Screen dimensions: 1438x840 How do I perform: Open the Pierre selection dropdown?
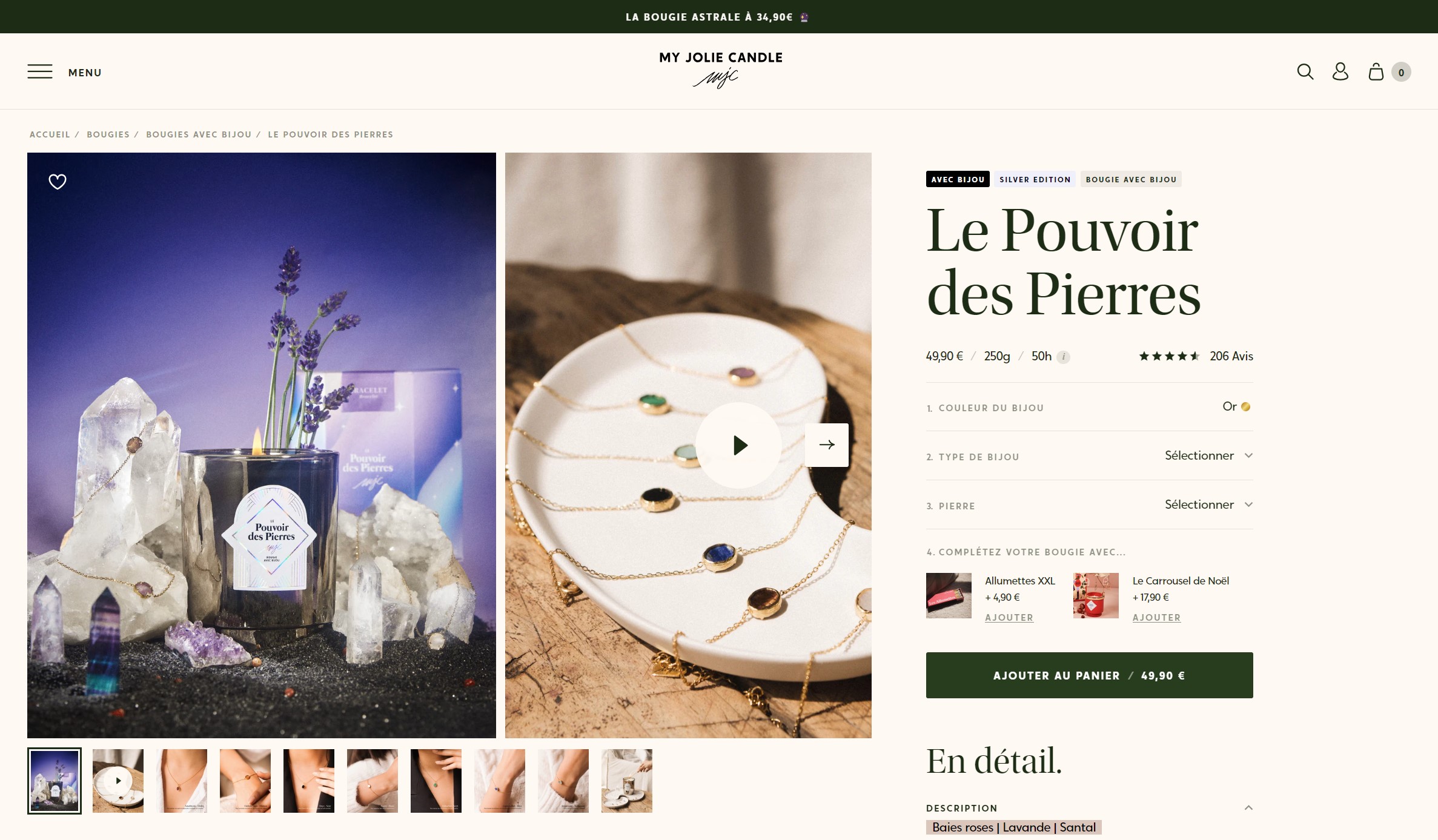[1089, 505]
